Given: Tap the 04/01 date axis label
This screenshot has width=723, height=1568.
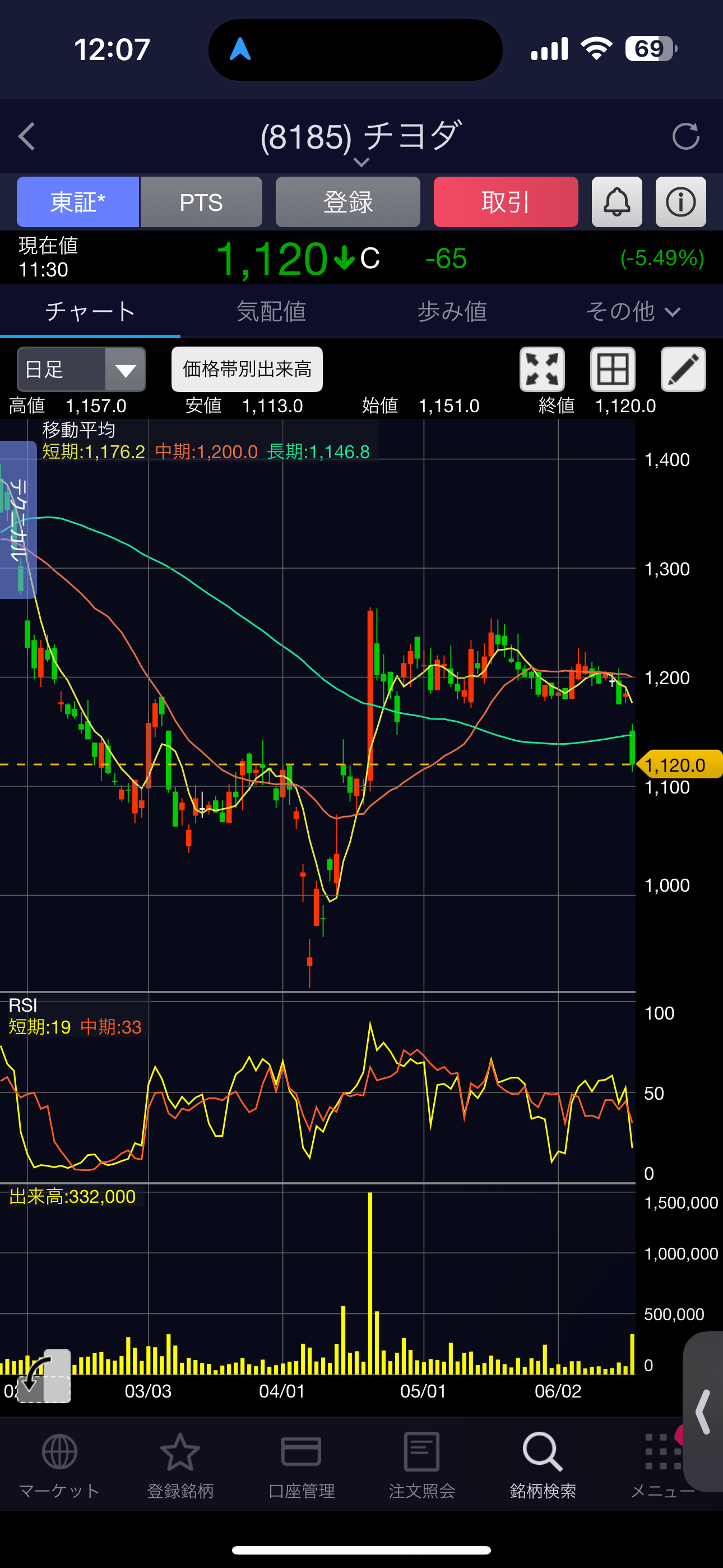Looking at the screenshot, I should [282, 1391].
